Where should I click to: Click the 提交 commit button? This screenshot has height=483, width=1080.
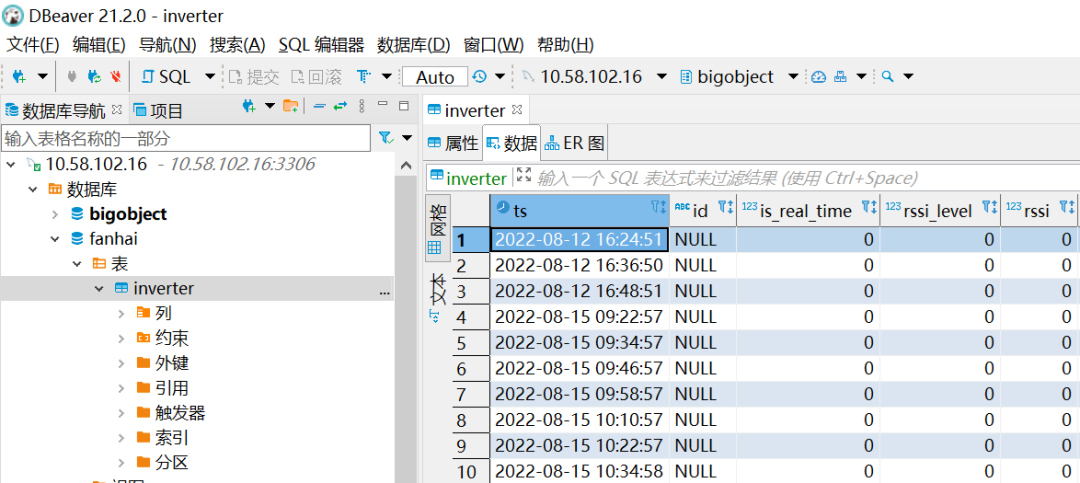(x=253, y=76)
